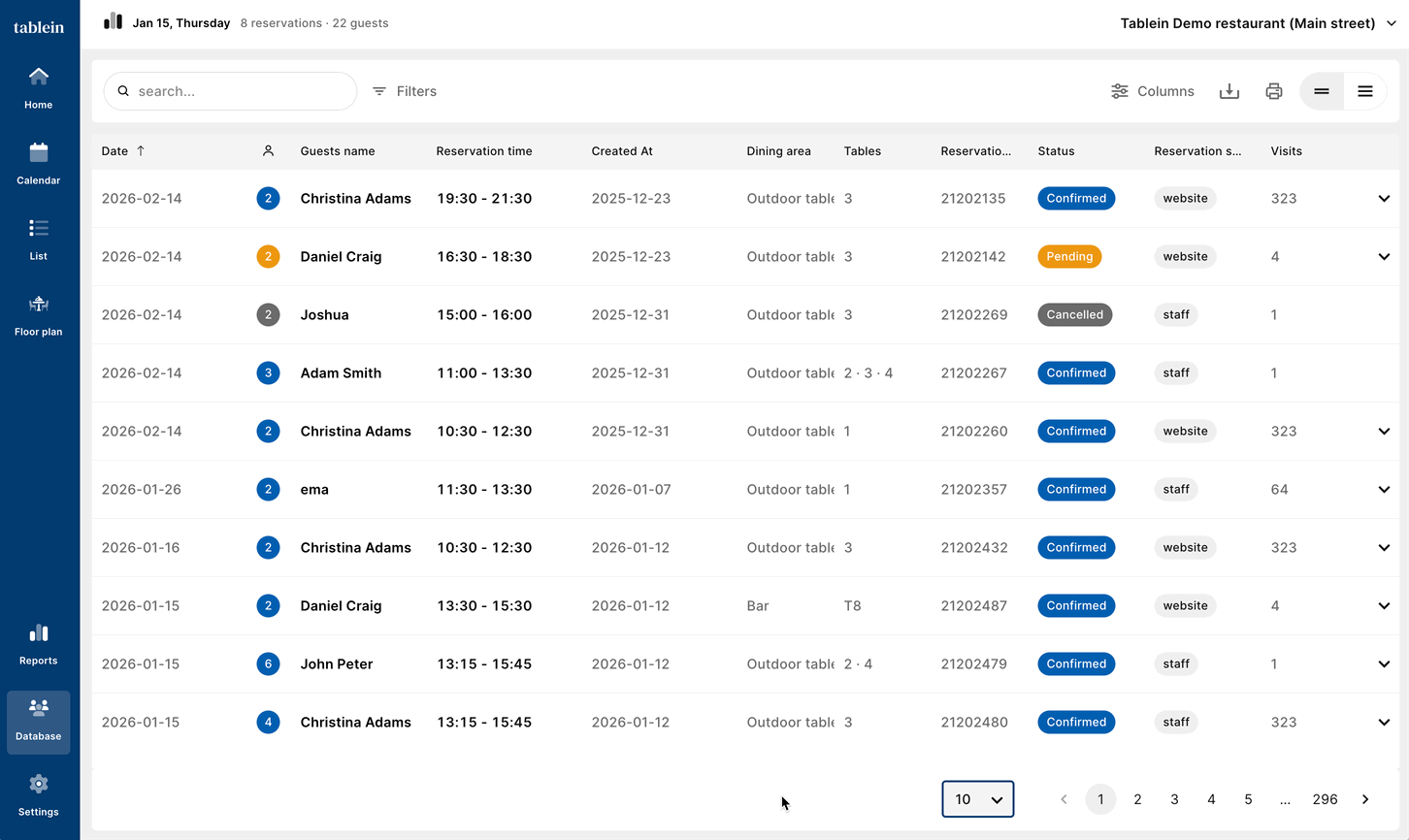Screen dimensions: 1409x840
Task: Go to Floor plan in sidebar
Action: (39, 314)
